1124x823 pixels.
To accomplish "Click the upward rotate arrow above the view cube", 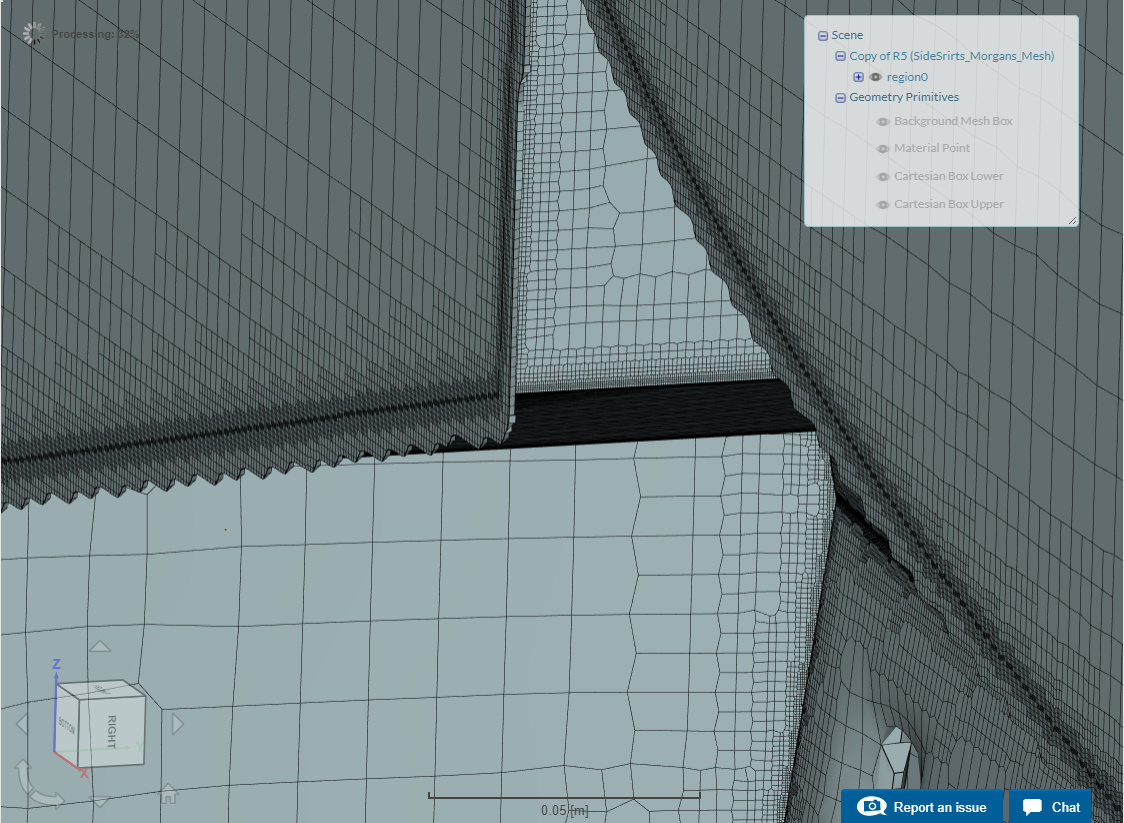I will coord(100,646).
